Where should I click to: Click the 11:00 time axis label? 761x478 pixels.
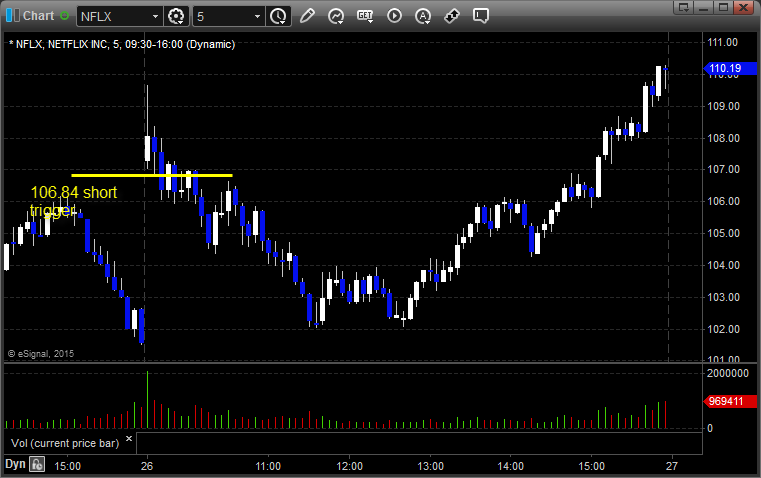coord(268,466)
